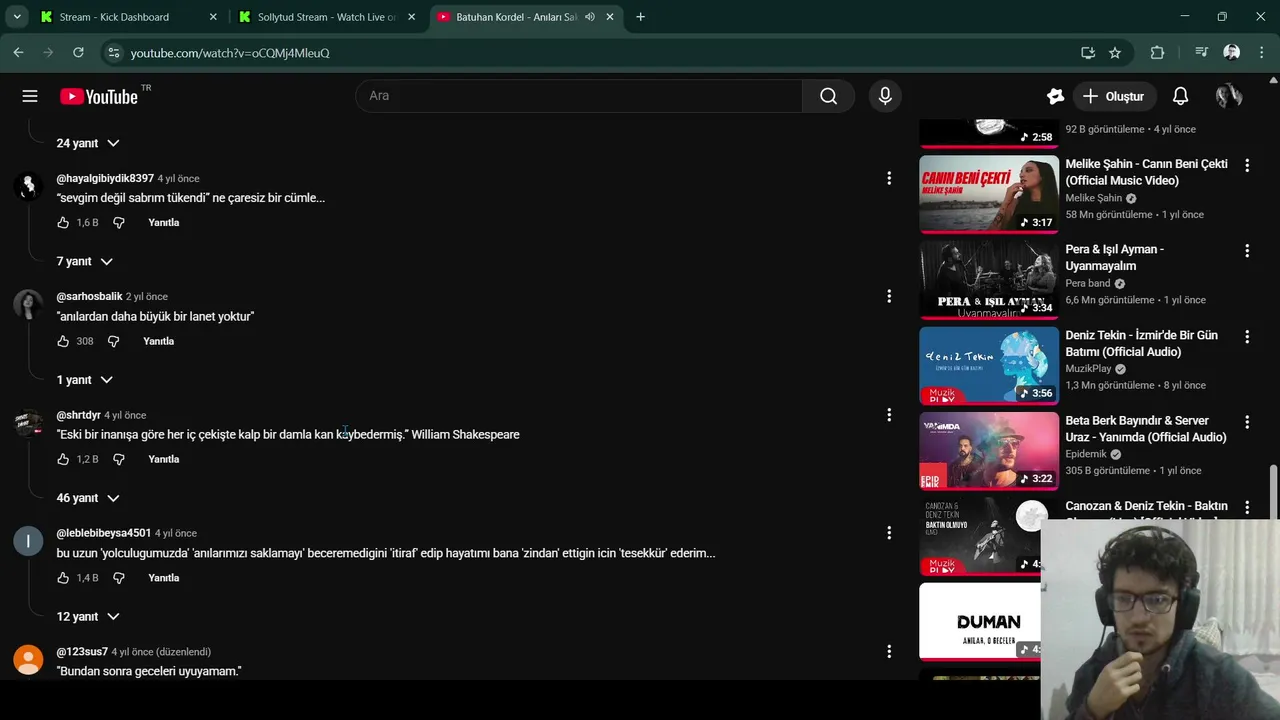This screenshot has width=1280, height=720.
Task: Open the Beta Berk Bayındır Yanımda thumbnail
Action: (989, 451)
